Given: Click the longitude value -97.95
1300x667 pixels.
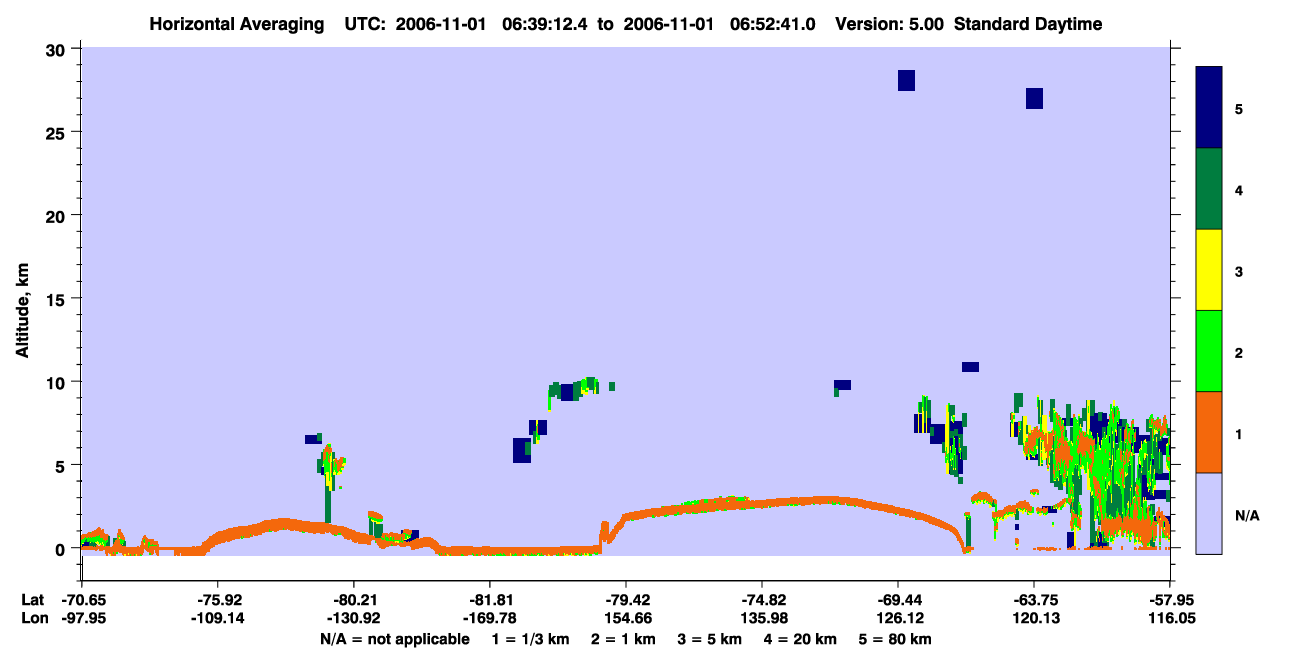Looking at the screenshot, I should click(82, 618).
